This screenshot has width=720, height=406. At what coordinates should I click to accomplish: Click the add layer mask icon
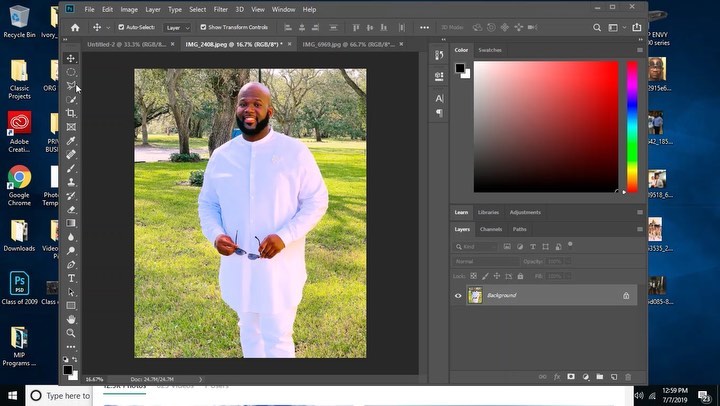pos(571,377)
